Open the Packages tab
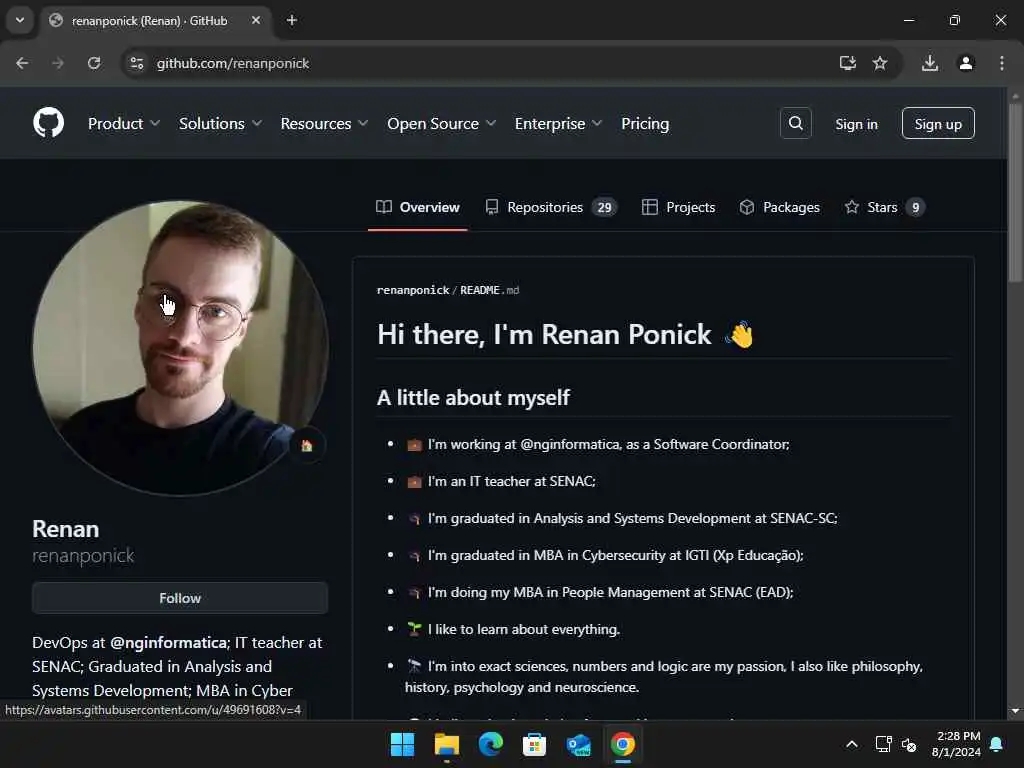 [x=780, y=208]
